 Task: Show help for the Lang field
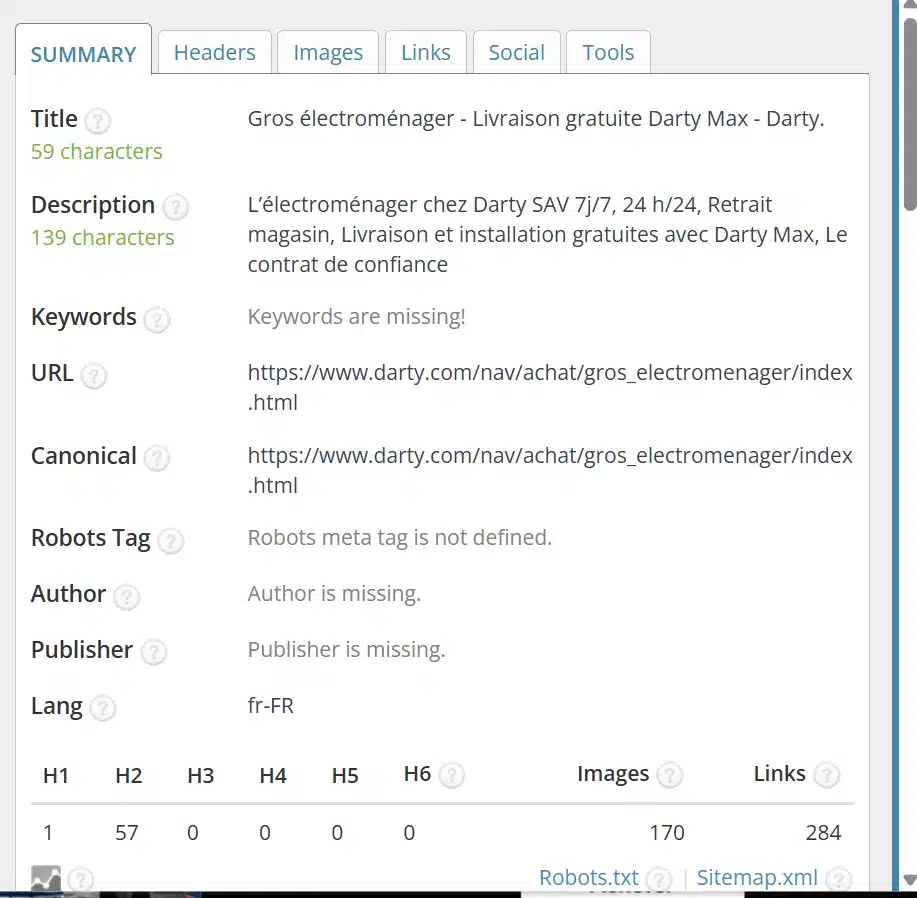103,708
